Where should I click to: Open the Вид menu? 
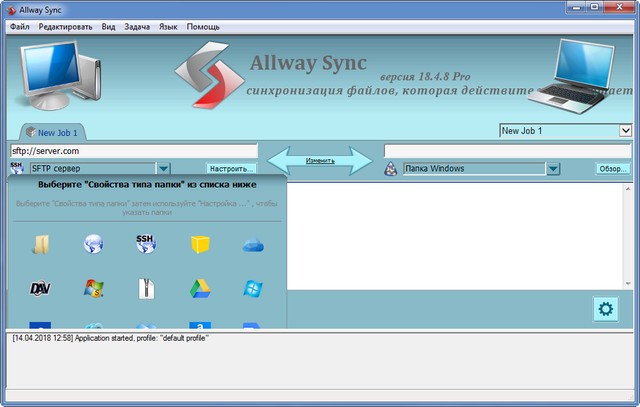(108, 27)
